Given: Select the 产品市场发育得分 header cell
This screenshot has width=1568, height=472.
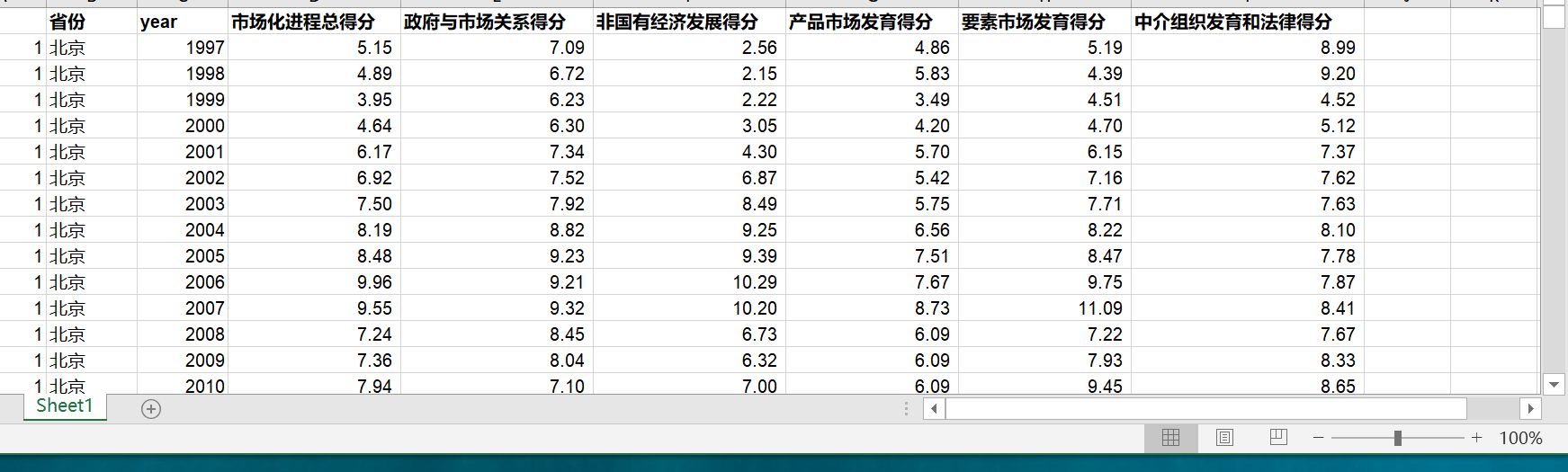Looking at the screenshot, I should (872, 22).
